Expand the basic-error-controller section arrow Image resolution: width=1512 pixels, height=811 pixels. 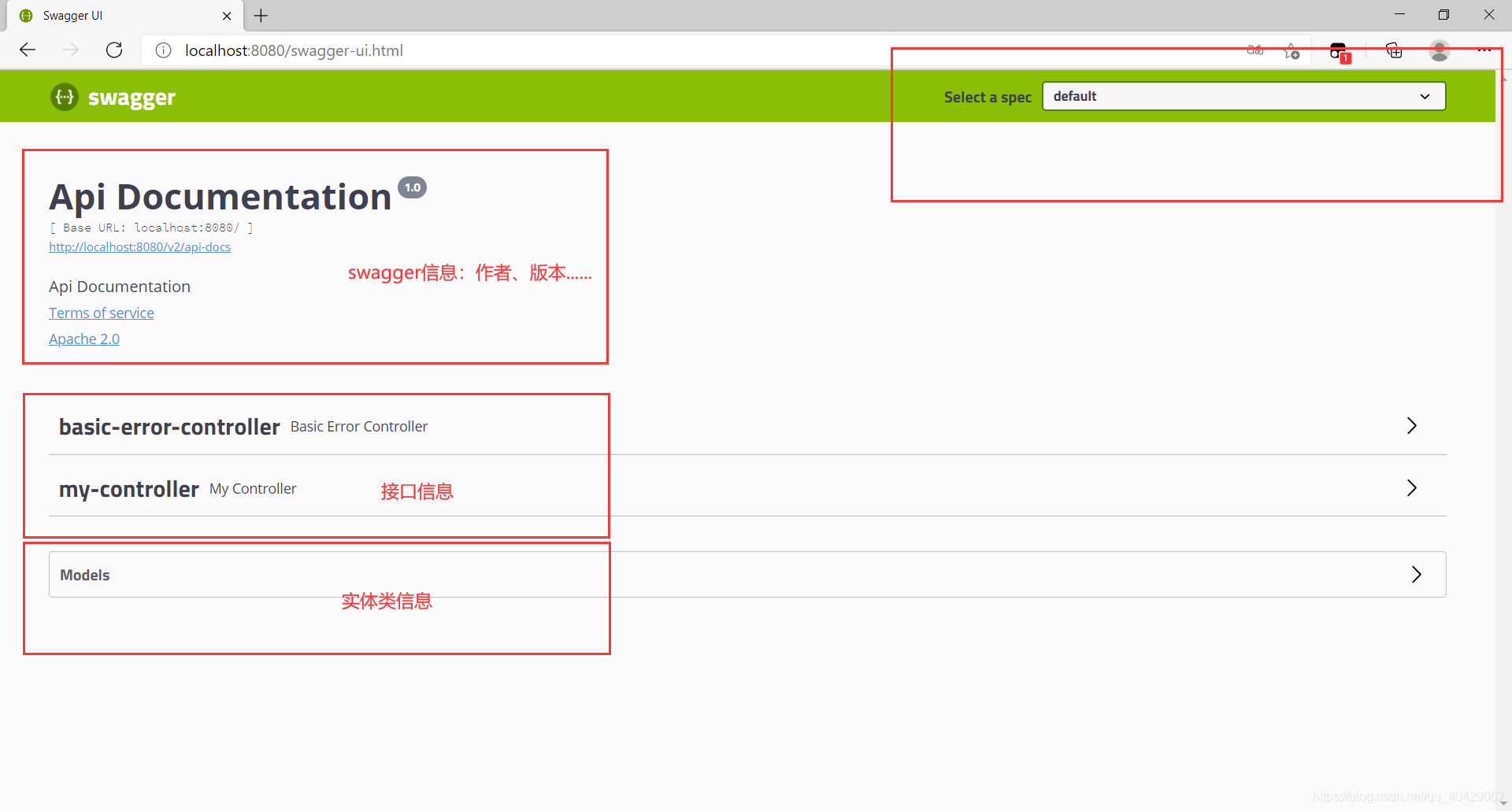tap(1412, 426)
